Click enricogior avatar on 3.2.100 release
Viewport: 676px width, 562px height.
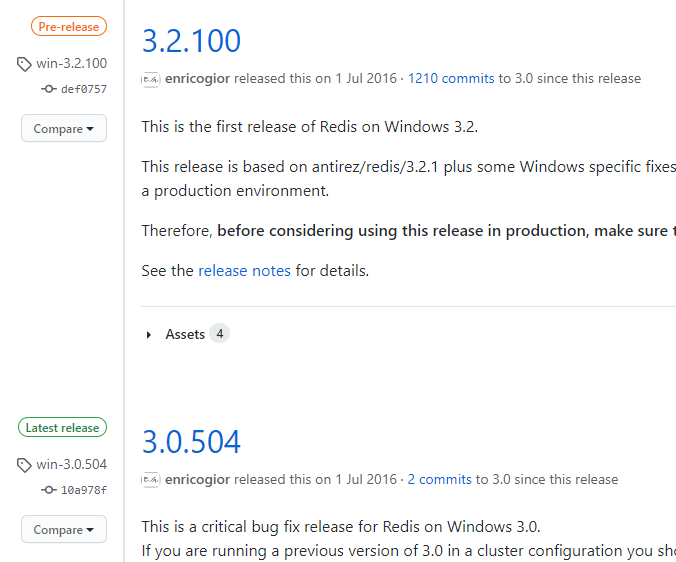coord(150,79)
